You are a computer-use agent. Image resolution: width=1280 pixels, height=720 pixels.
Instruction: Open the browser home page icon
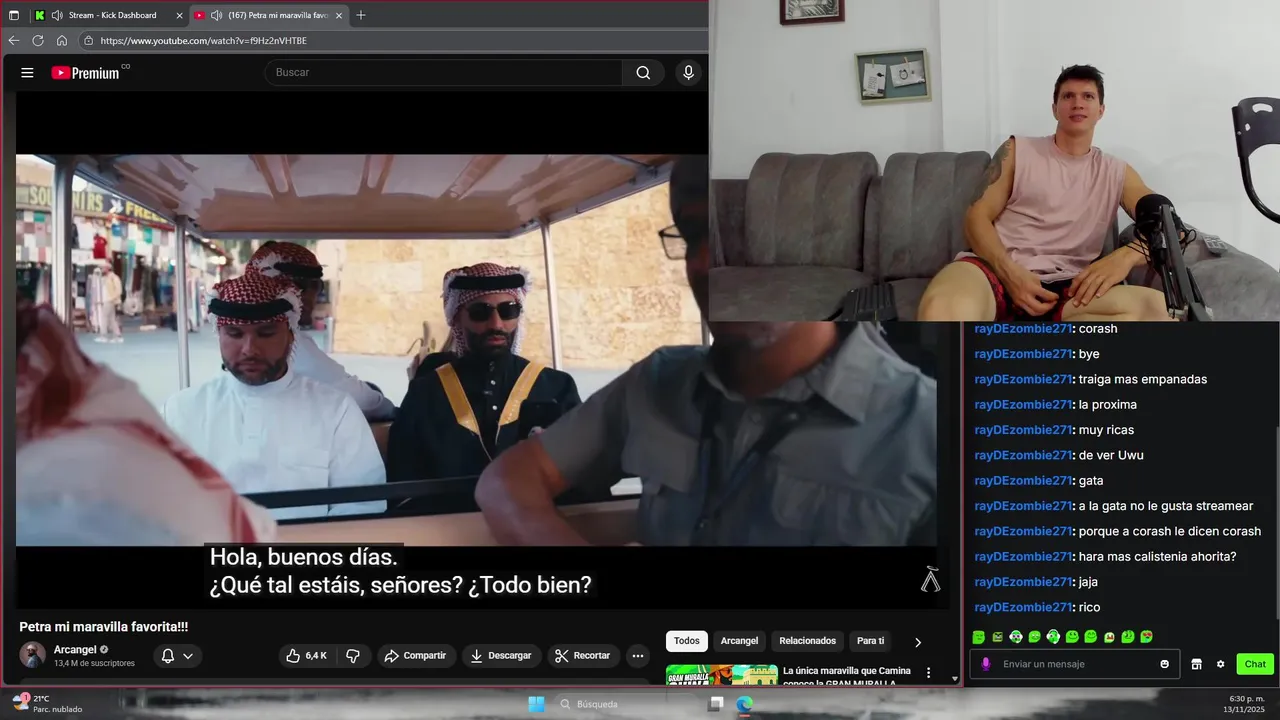62,41
